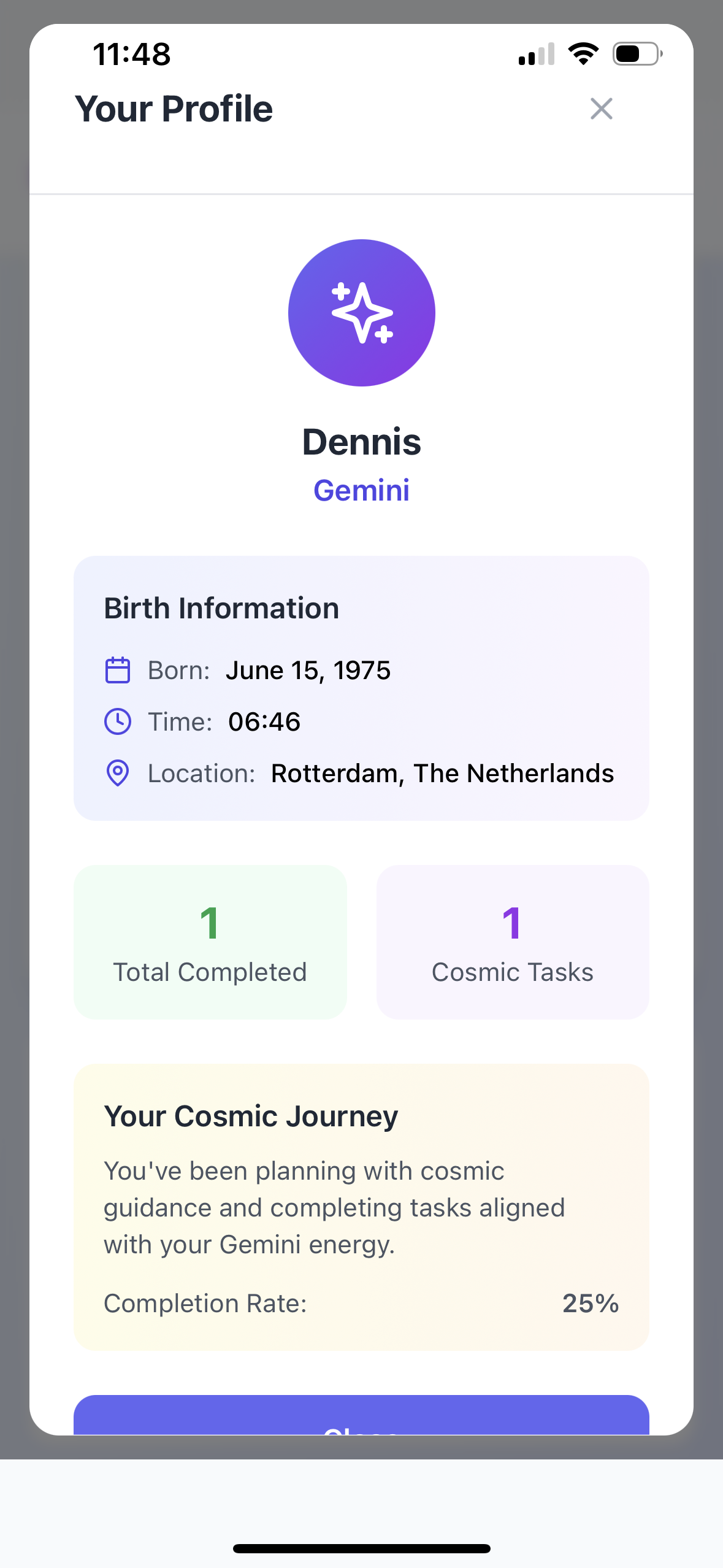This screenshot has width=723, height=1568.
Task: Select the Total Completed card
Action: (x=210, y=942)
